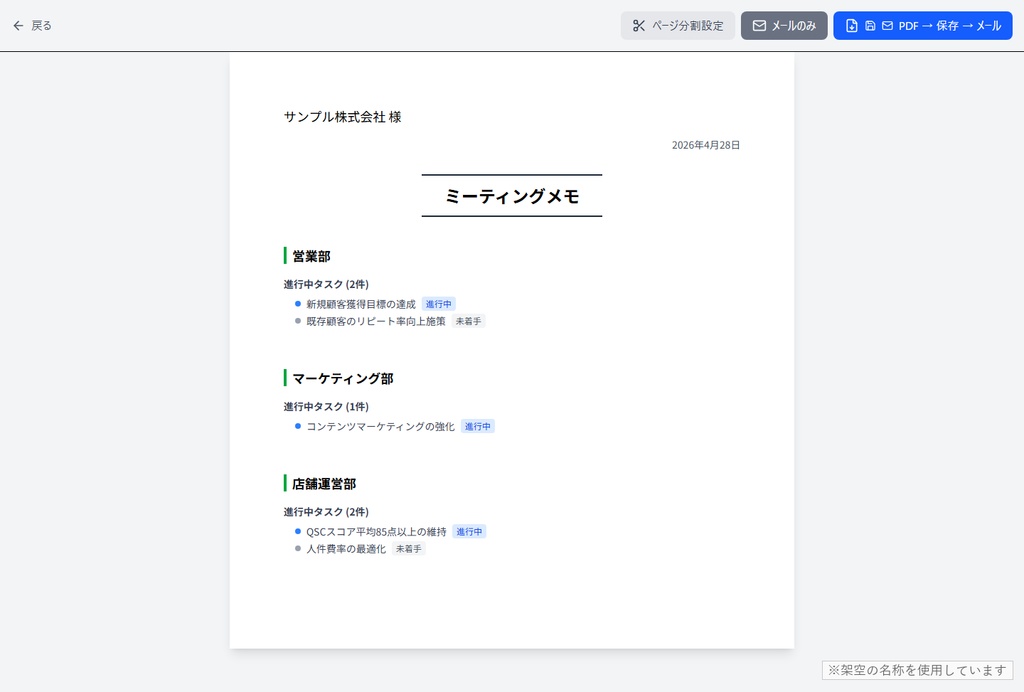Click the PDF download file icon
The width and height of the screenshot is (1024, 692).
click(852, 25)
